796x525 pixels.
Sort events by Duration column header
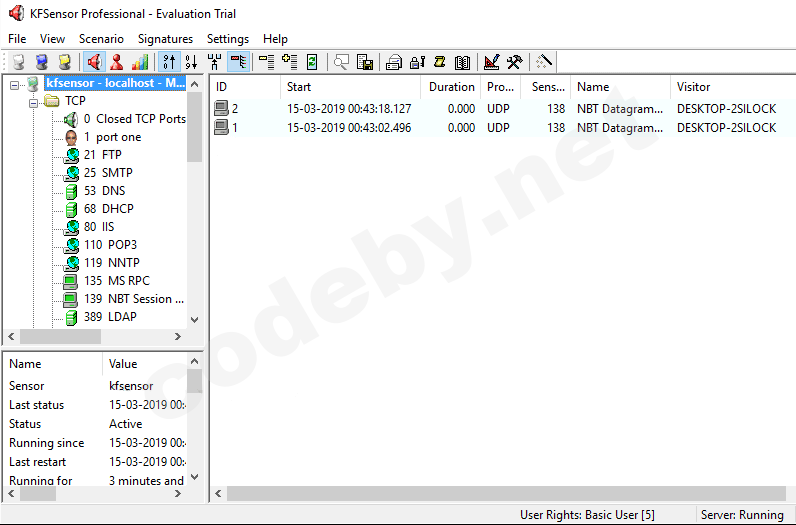click(x=449, y=87)
